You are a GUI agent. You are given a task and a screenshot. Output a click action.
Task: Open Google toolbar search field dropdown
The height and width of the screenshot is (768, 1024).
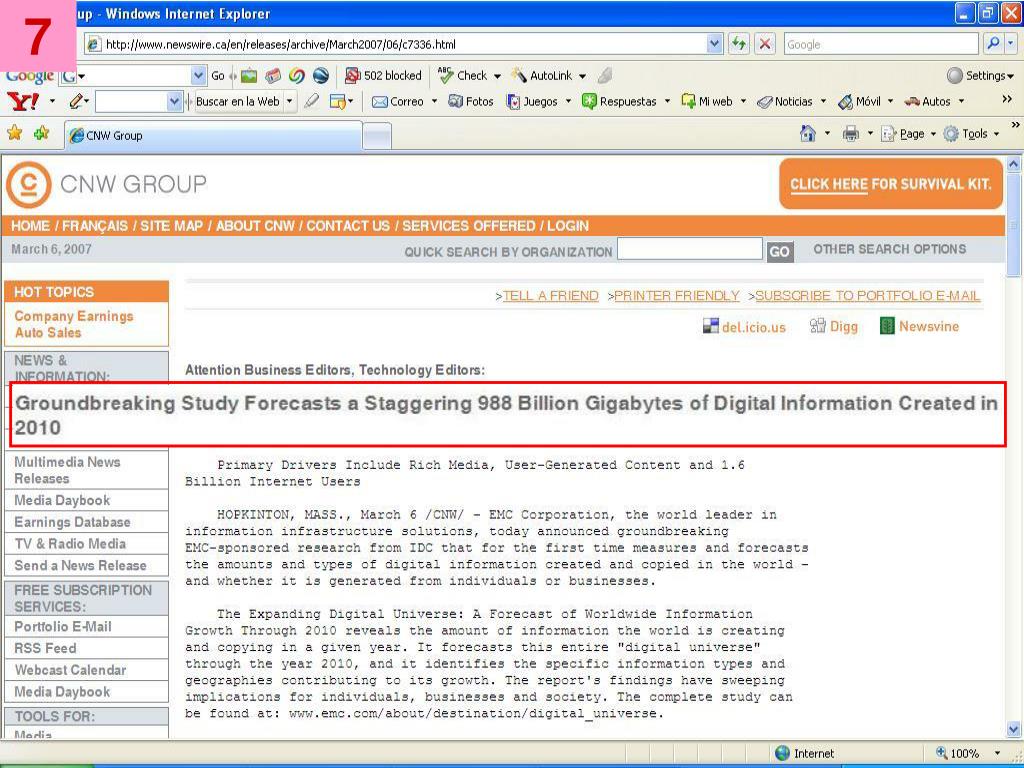coord(199,76)
